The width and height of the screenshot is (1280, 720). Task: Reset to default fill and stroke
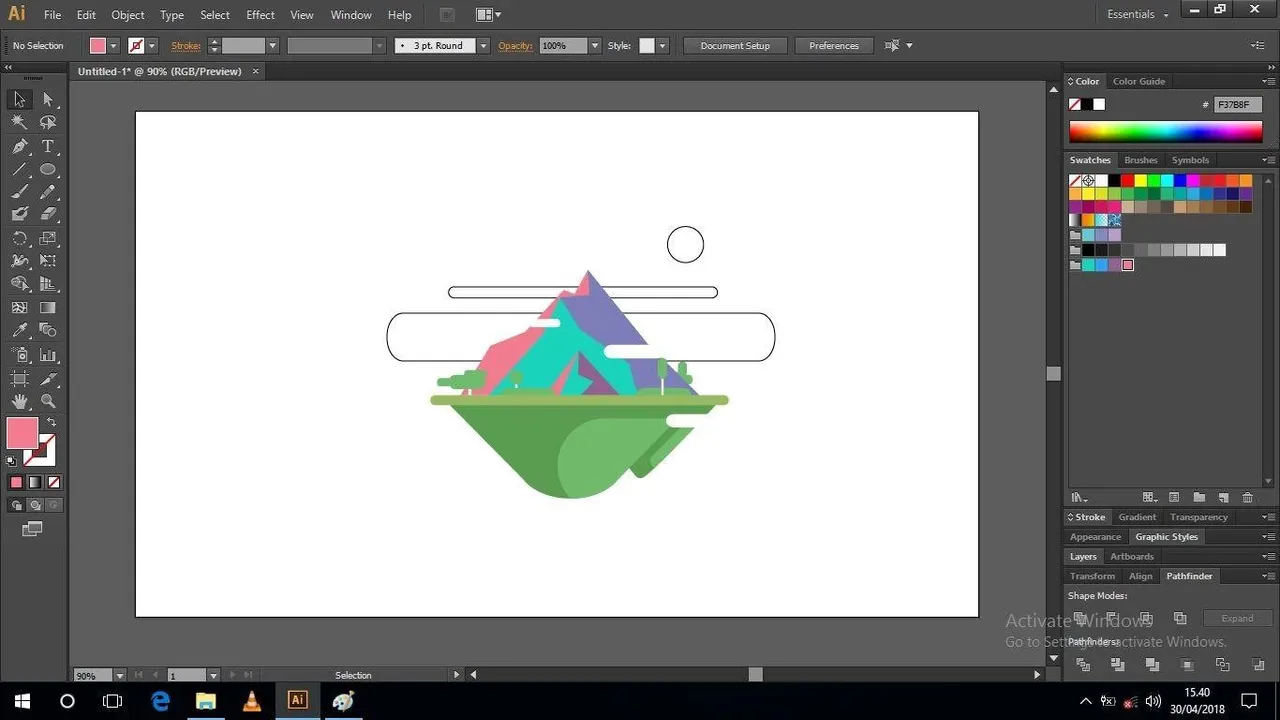(12, 461)
